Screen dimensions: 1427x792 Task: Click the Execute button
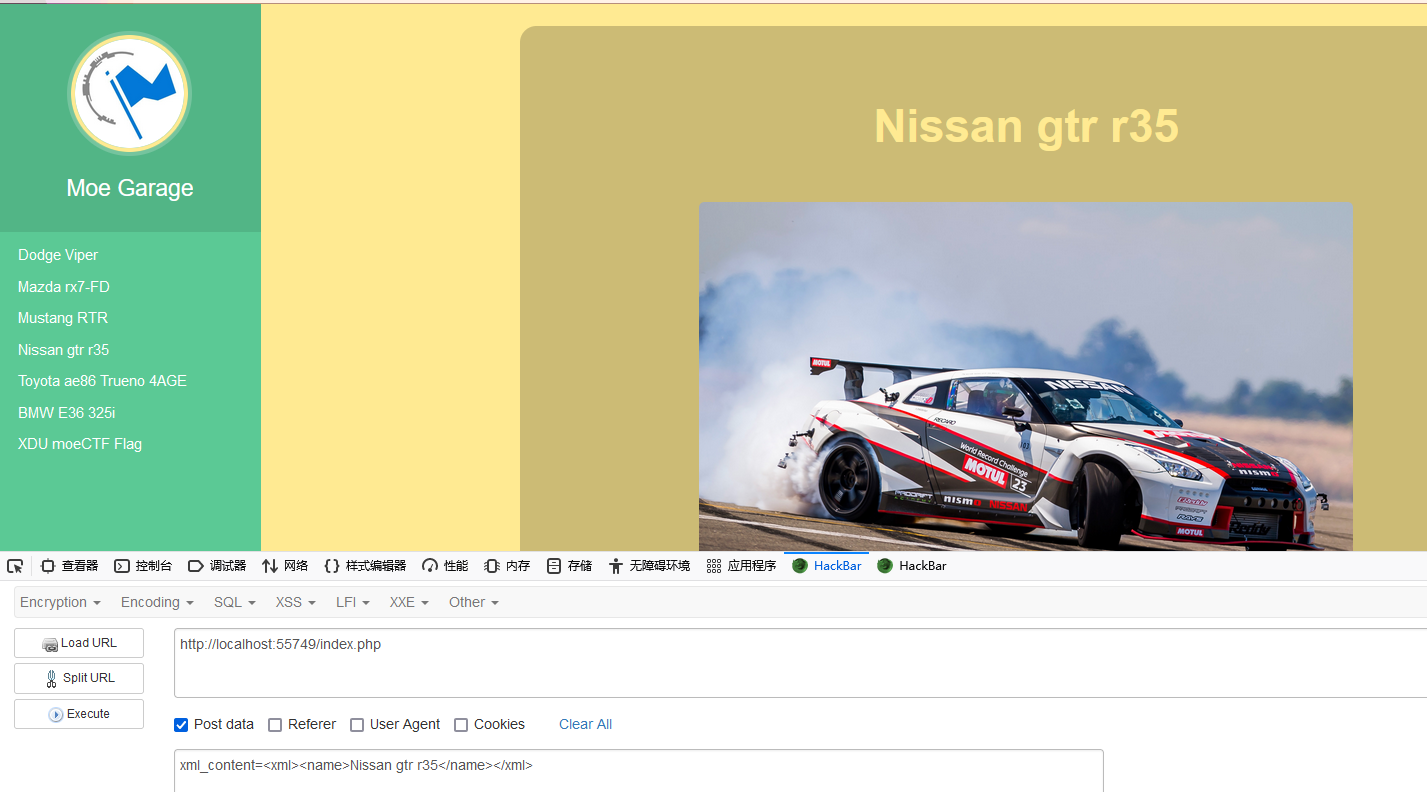pyautogui.click(x=79, y=714)
